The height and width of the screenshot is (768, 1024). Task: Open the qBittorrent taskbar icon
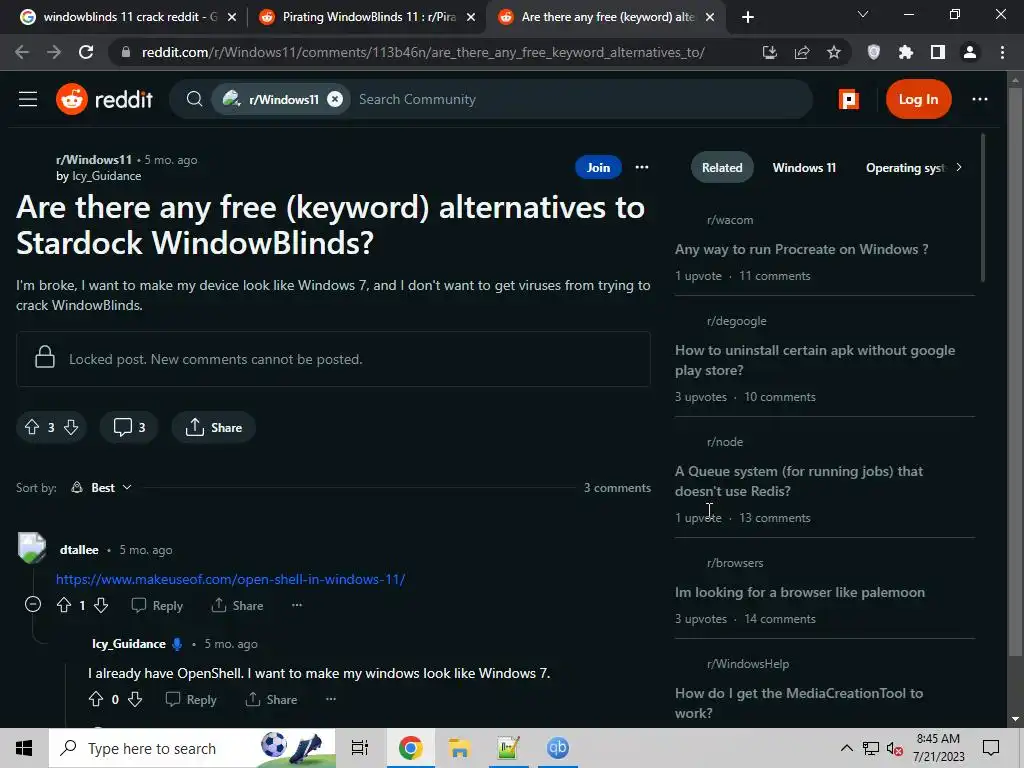point(558,748)
